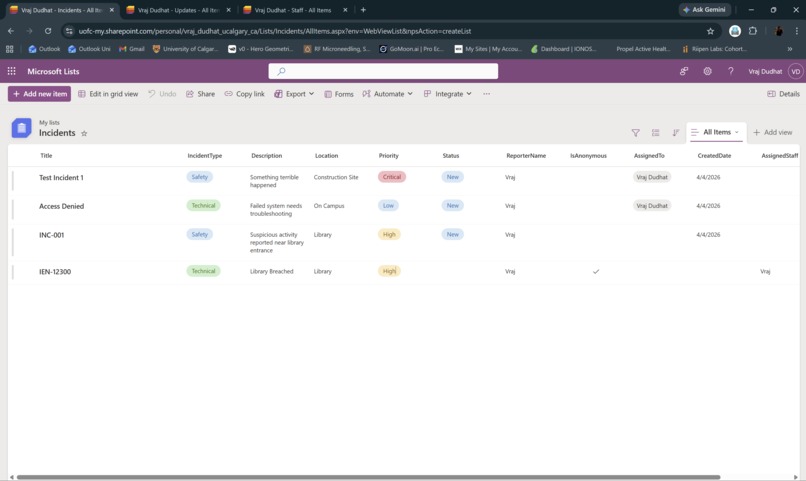Click the VD account avatar
806x481 pixels.
click(796, 71)
